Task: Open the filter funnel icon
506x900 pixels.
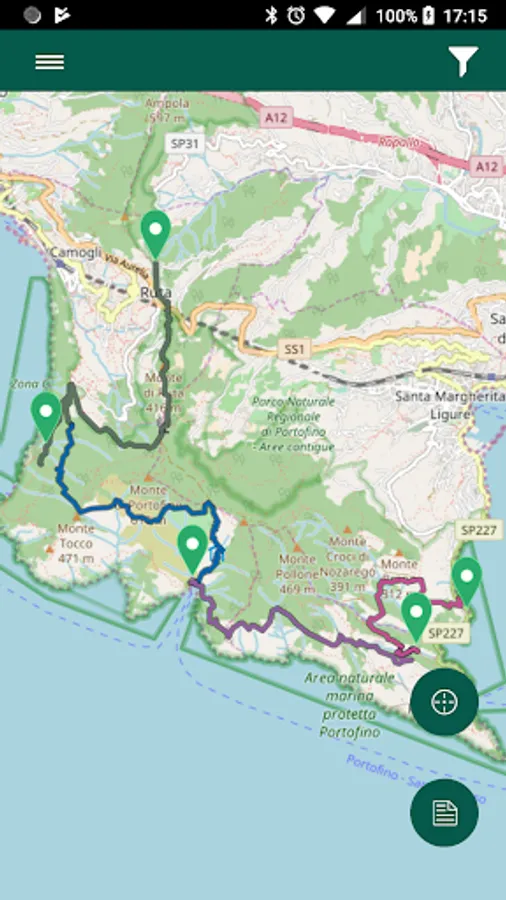Action: click(x=463, y=61)
